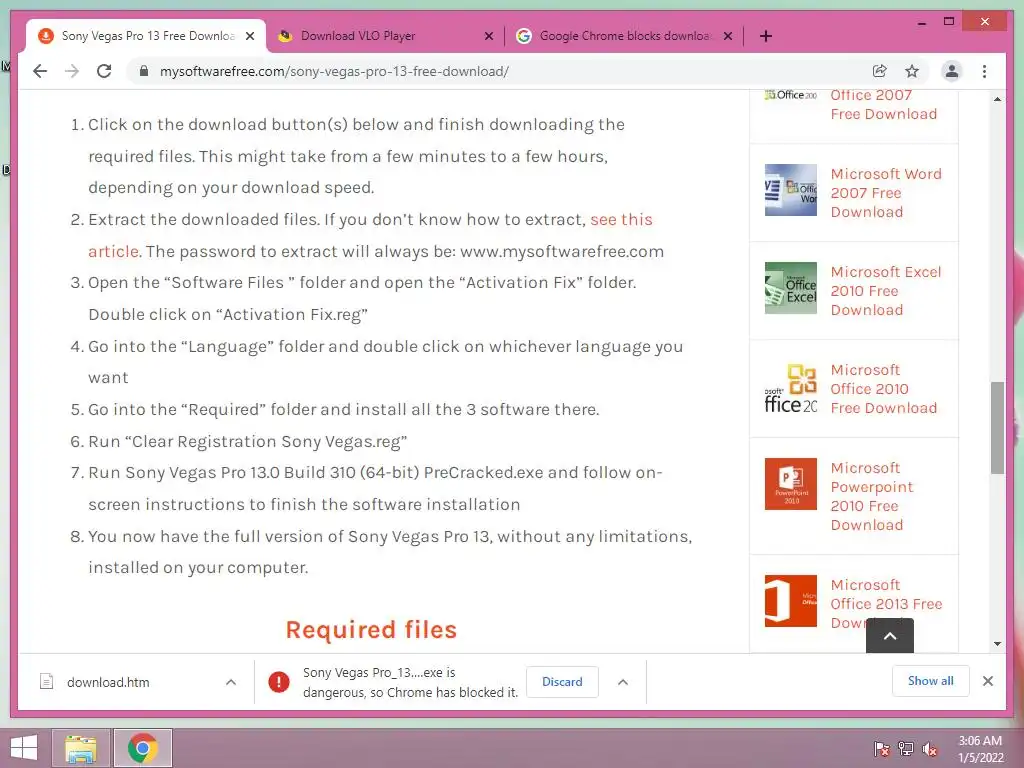The image size is (1024, 768).
Task: Open Microsoft Excel 2010 Free Download link
Action: [x=886, y=291]
